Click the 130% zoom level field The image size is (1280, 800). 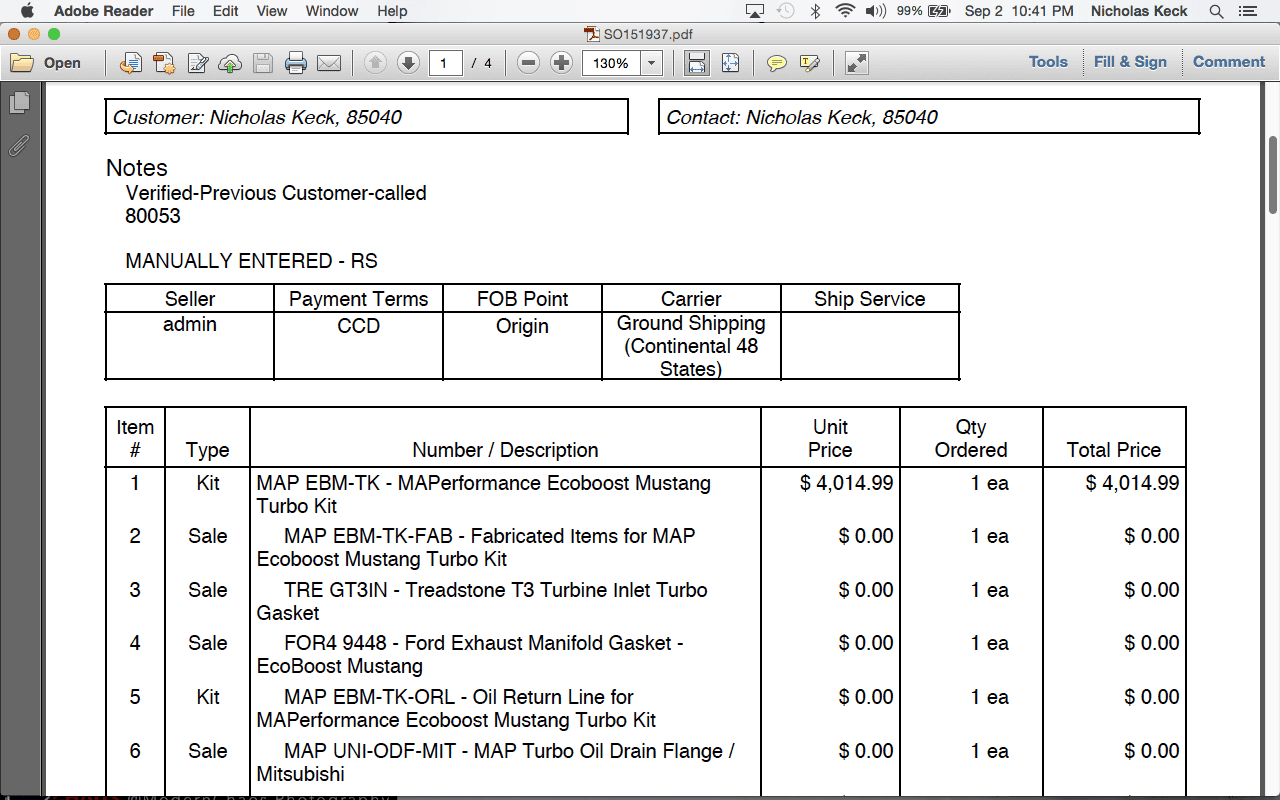tap(611, 63)
